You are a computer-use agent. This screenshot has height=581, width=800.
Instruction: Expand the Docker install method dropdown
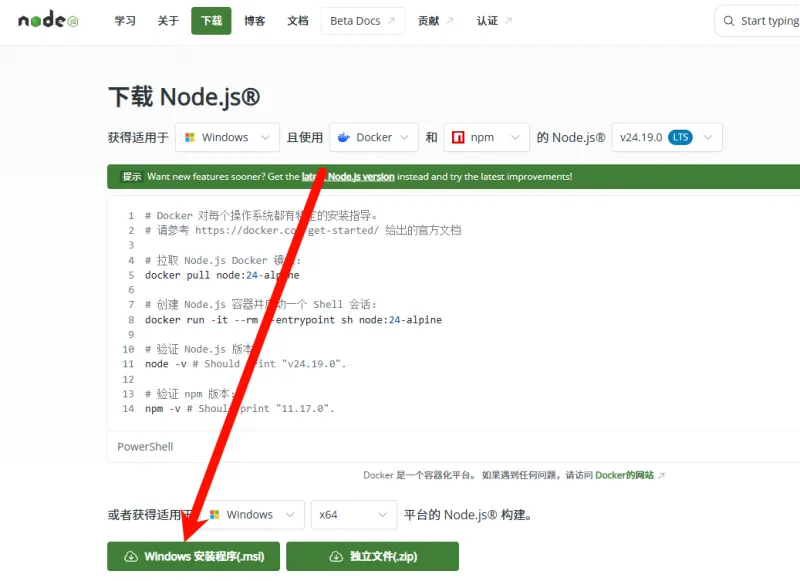tap(374, 137)
